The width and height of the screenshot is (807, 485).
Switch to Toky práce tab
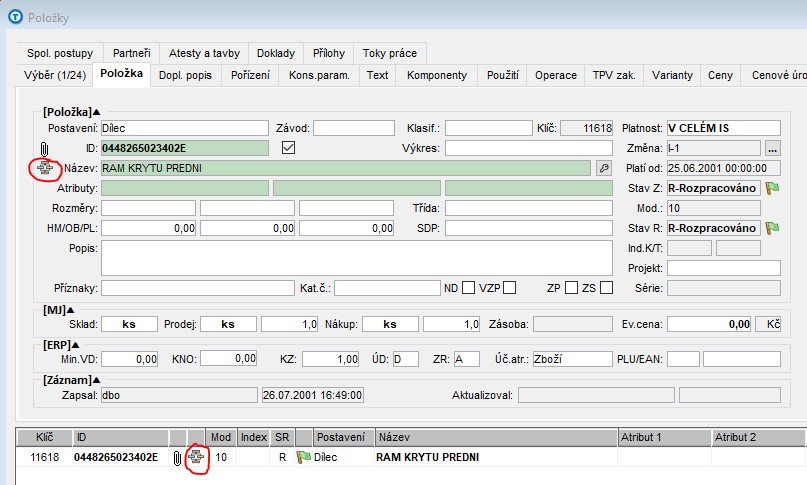390,53
